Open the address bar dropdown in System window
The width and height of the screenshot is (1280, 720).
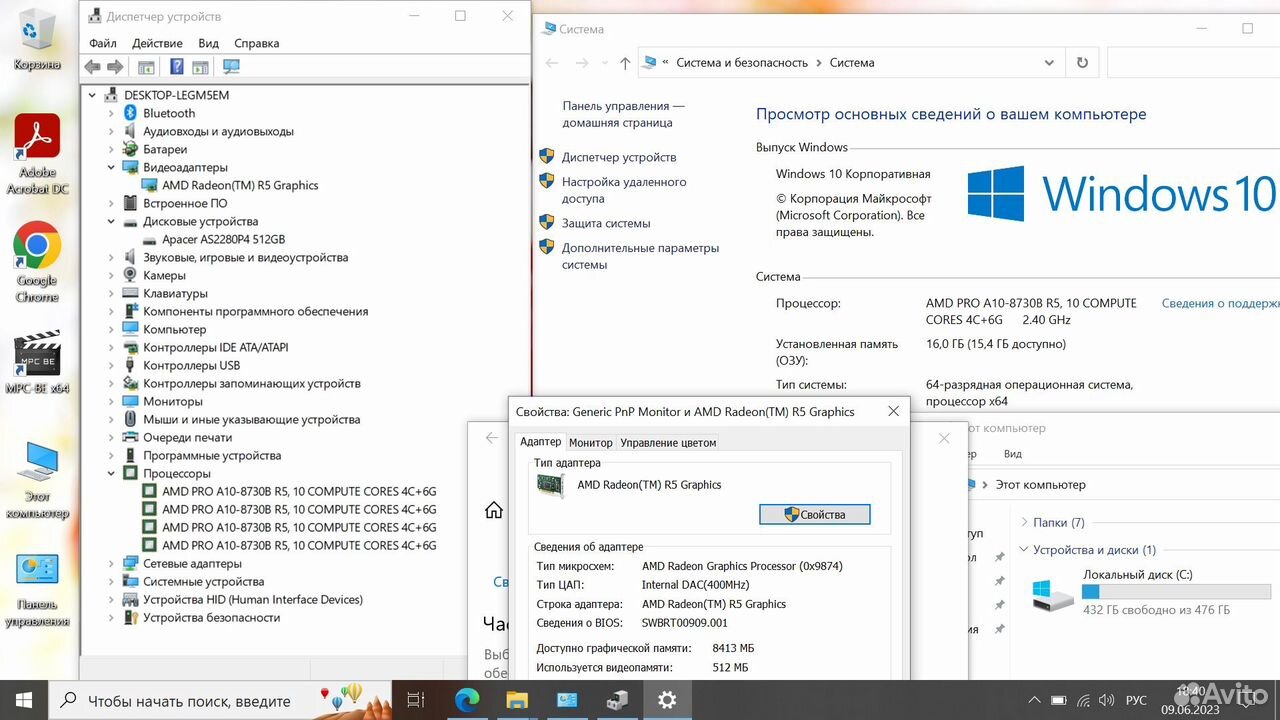1049,62
